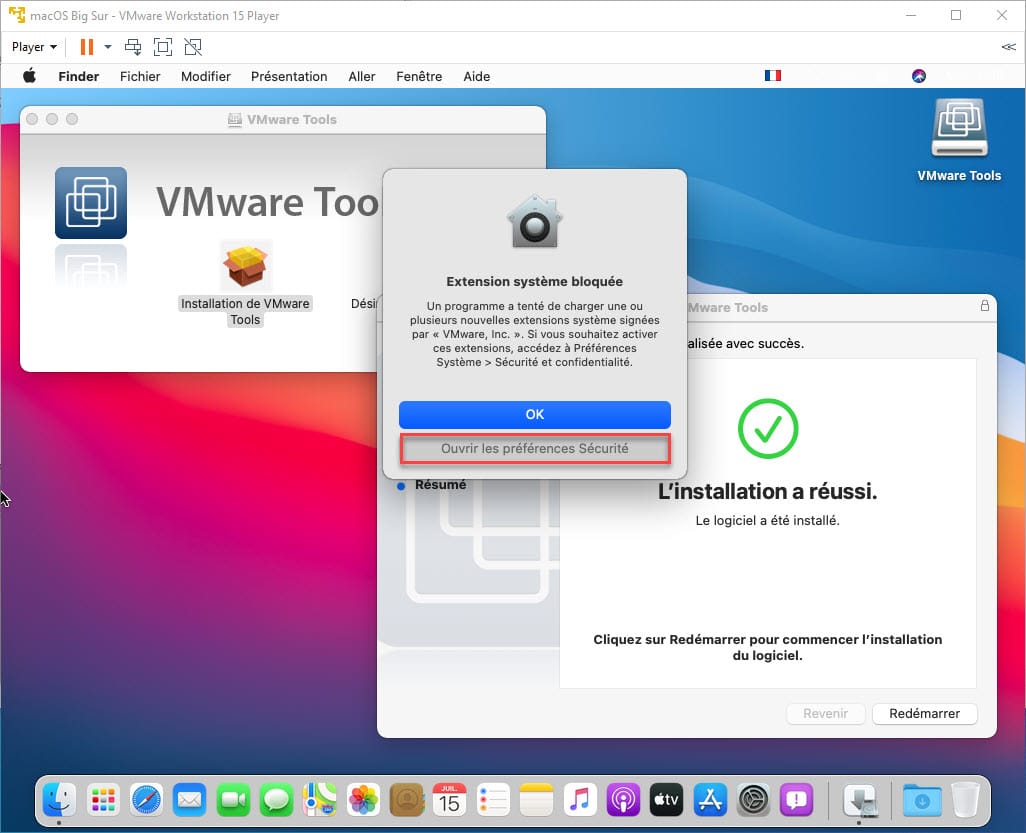Image resolution: width=1026 pixels, height=833 pixels.
Task: Toggle Unity mode in VMware Player toolbar
Action: pyautogui.click(x=193, y=47)
